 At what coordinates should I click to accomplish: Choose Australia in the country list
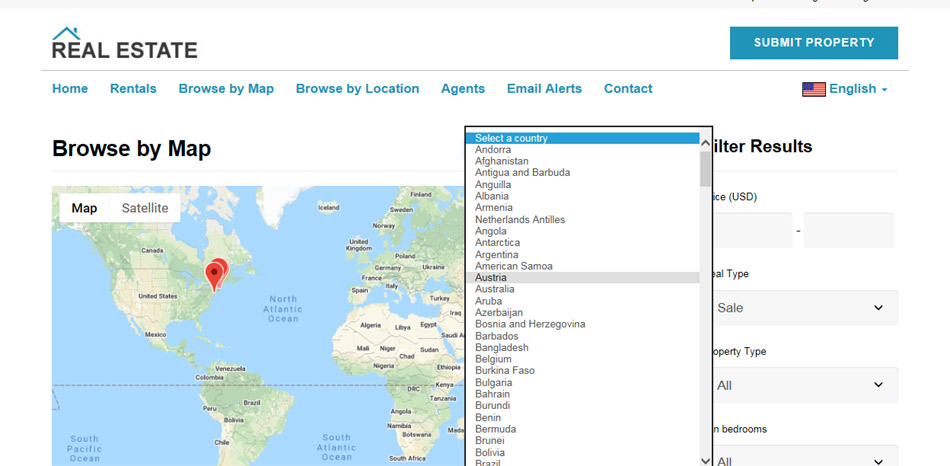(x=494, y=289)
